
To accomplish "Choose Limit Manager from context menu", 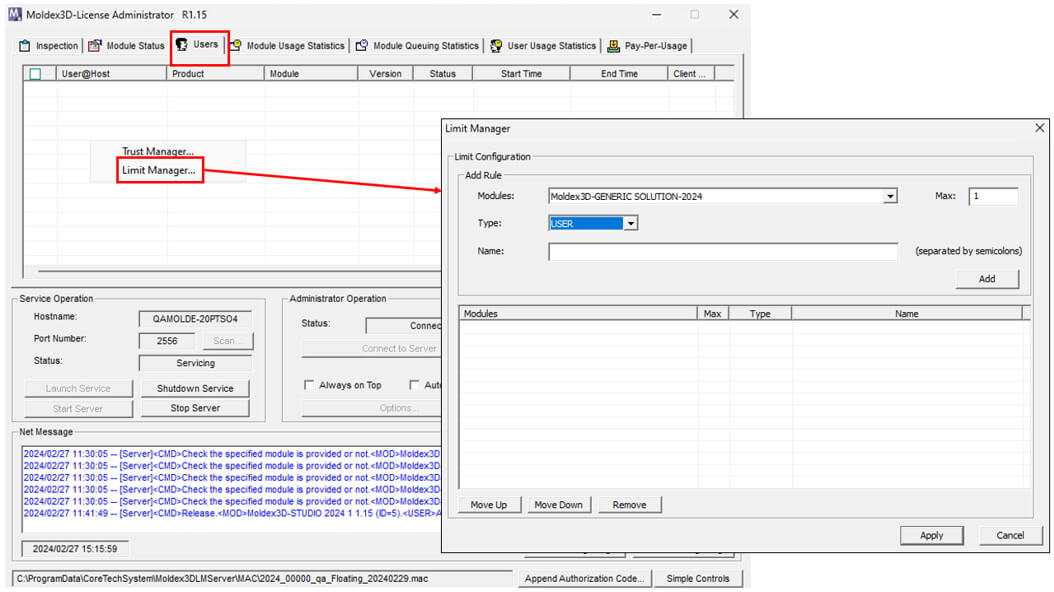I will pos(159,170).
